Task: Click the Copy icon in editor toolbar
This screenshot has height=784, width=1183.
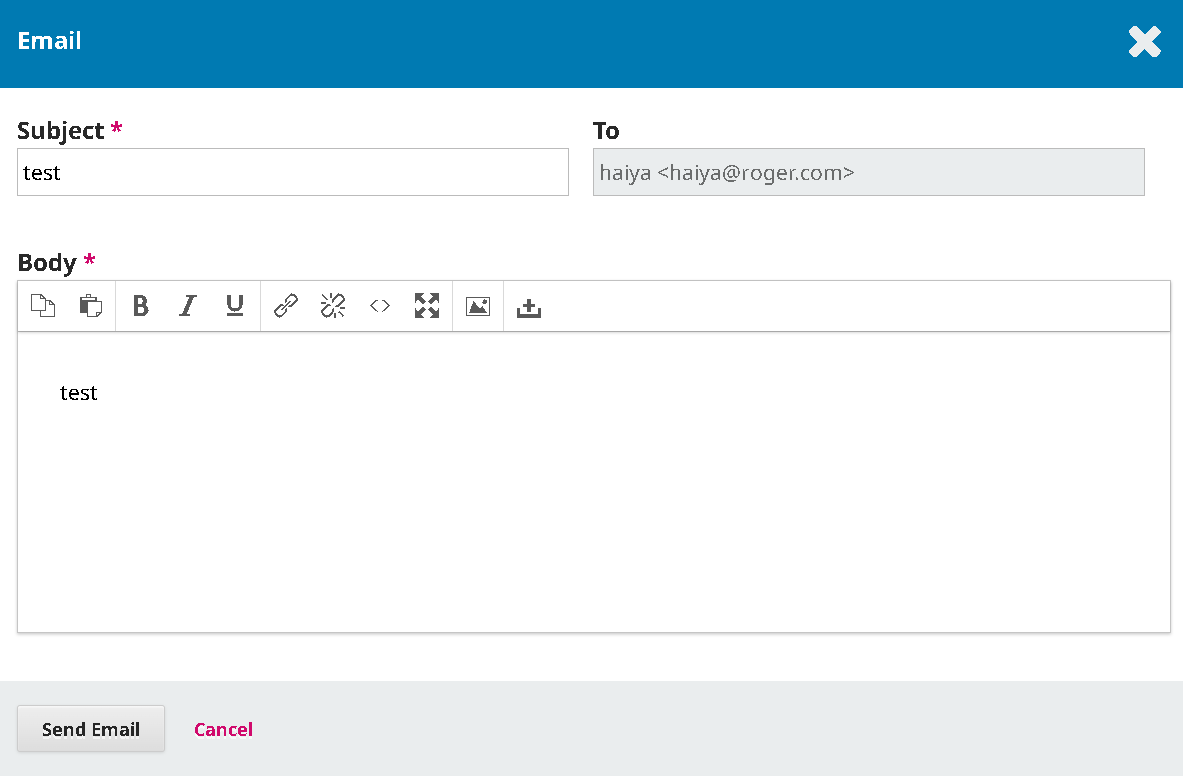Action: 42,306
